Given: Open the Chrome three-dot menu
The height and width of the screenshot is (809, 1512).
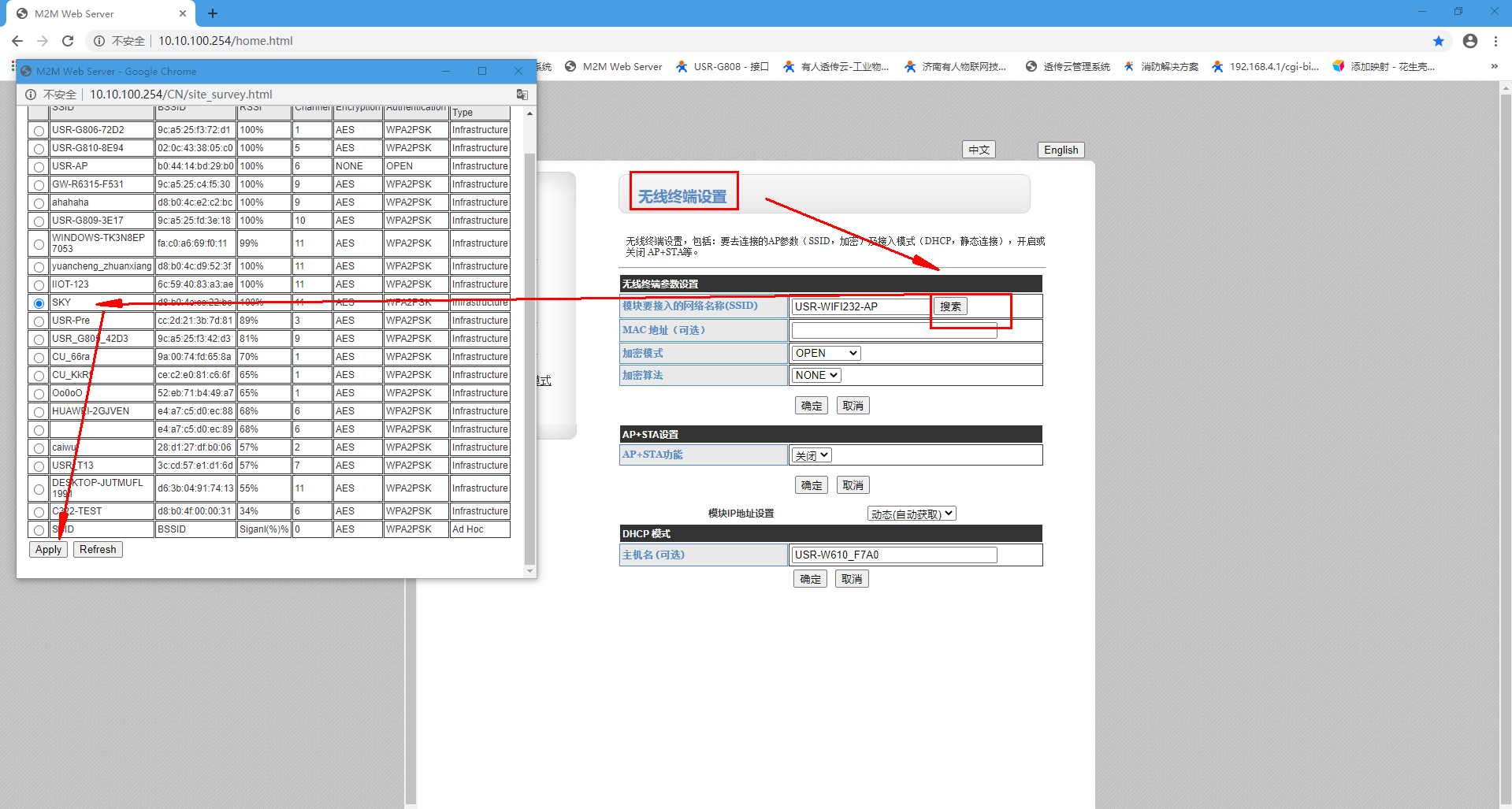Looking at the screenshot, I should pyautogui.click(x=1495, y=41).
